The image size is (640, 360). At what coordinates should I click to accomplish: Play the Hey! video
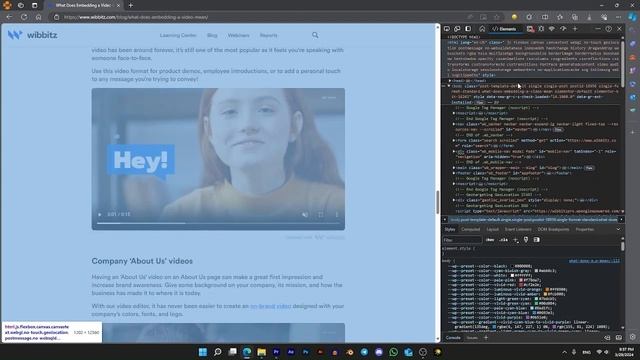point(100,214)
